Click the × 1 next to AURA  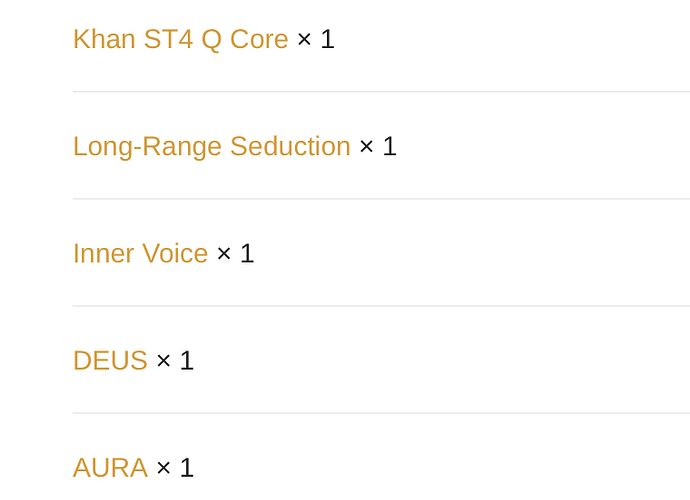(x=176, y=467)
